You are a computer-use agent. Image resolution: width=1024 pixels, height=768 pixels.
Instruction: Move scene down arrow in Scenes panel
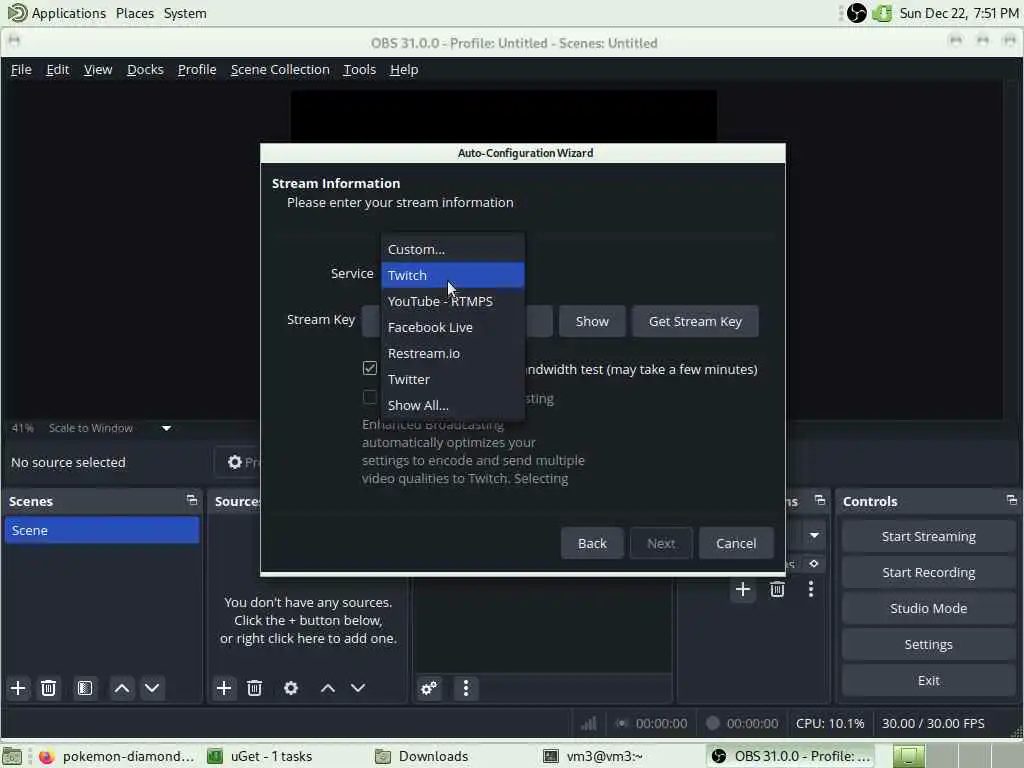[152, 688]
